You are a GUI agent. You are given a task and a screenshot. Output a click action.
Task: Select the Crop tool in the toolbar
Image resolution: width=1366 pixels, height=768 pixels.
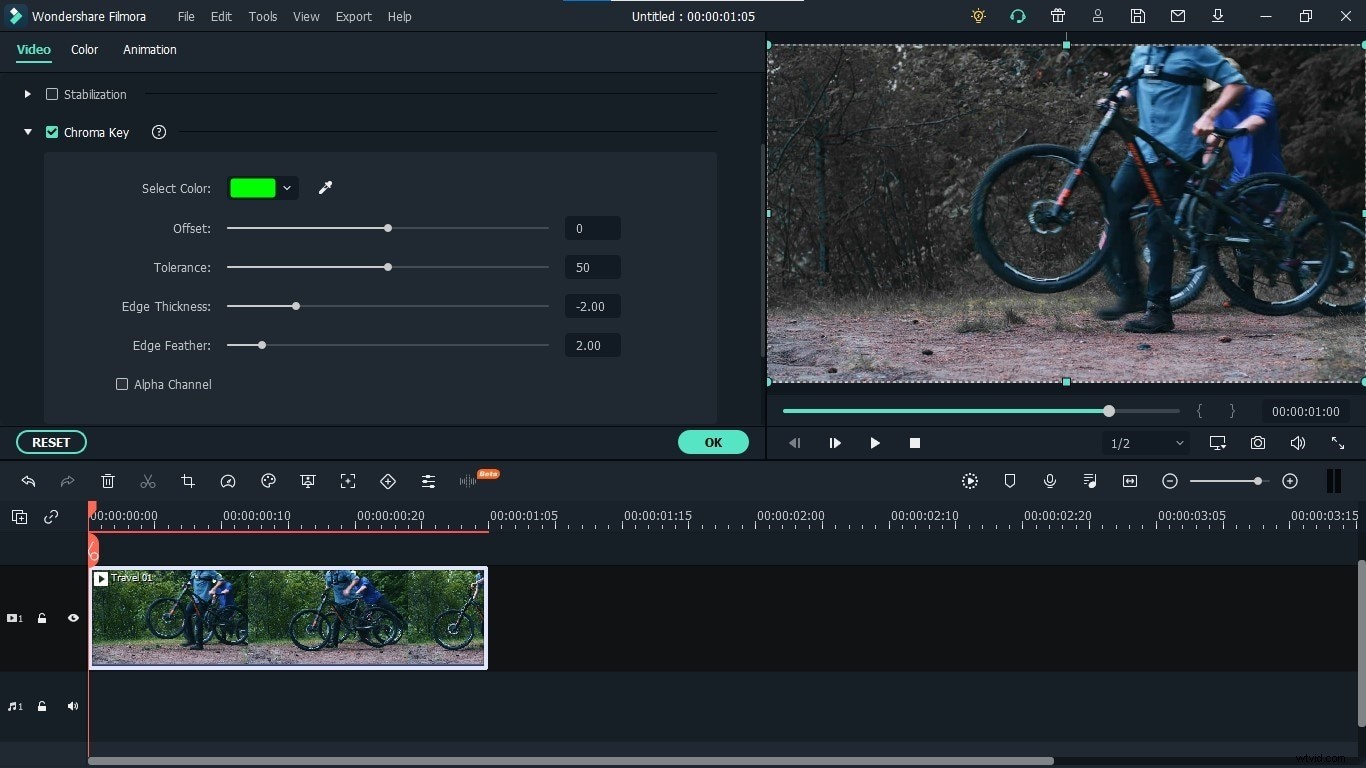pos(188,481)
